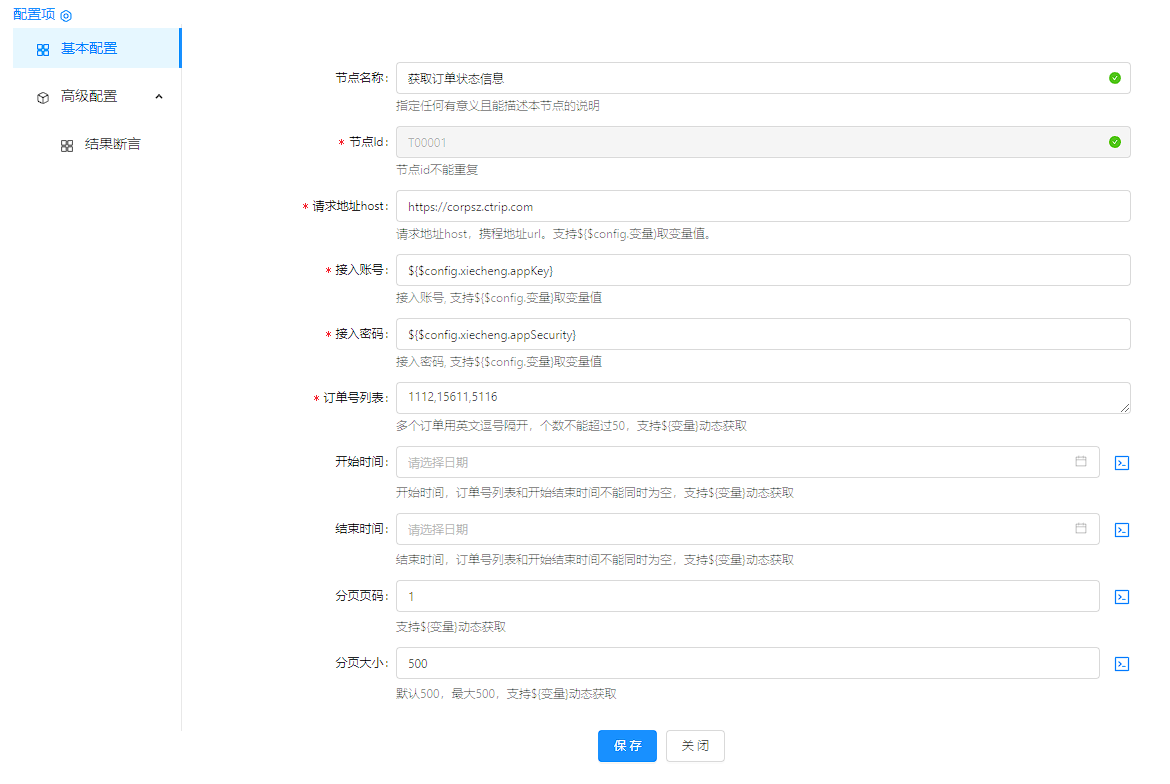Open the code editor icon for 开始时间
This screenshot has height=784, width=1170.
1122,463
